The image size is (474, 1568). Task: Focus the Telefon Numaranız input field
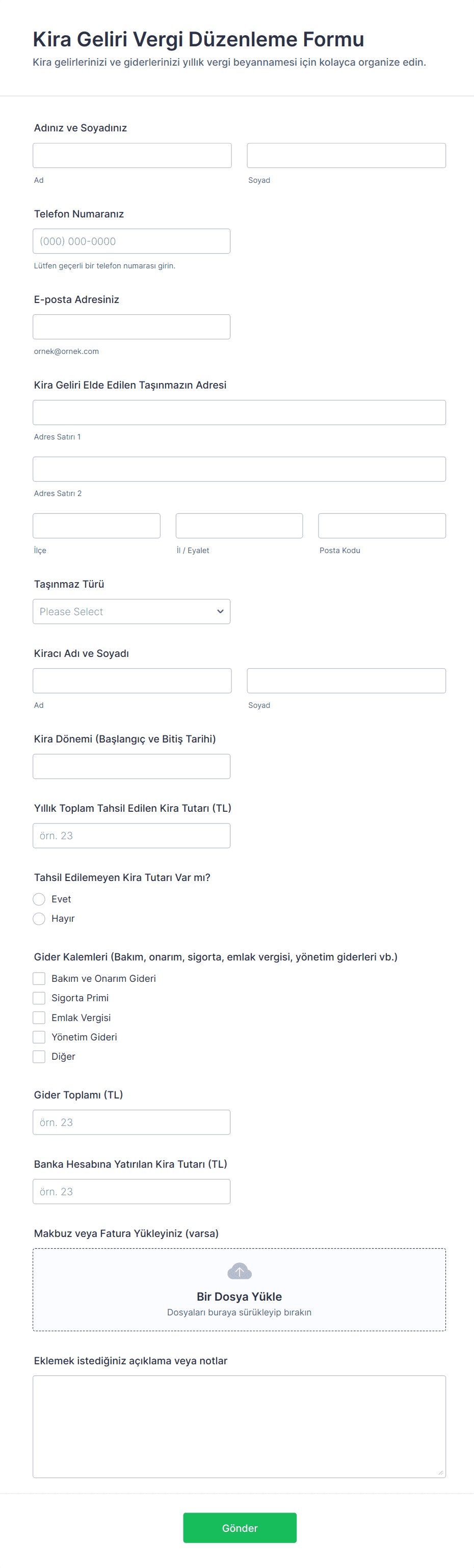coord(131,241)
